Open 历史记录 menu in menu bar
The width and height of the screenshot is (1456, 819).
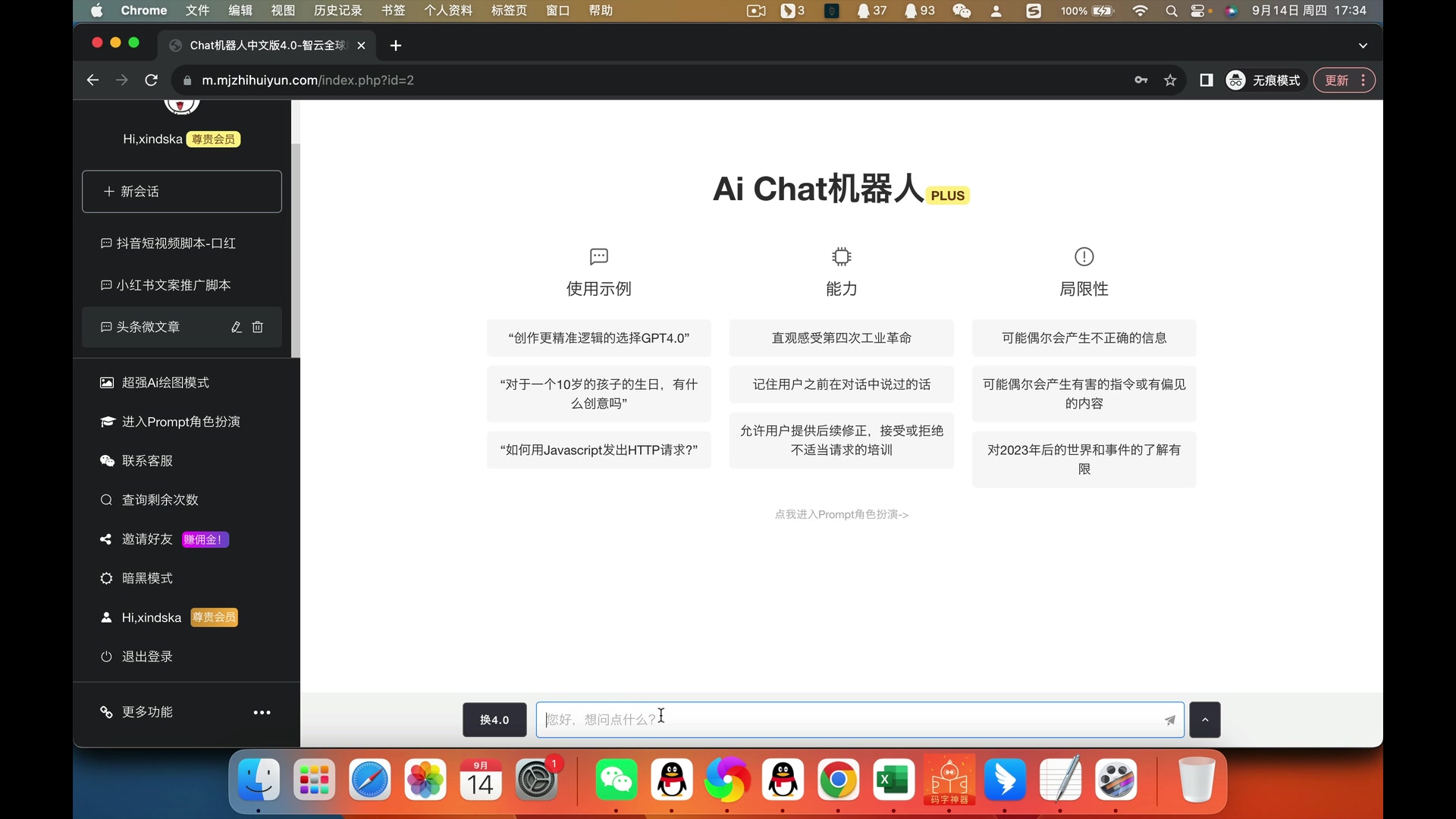pos(337,11)
